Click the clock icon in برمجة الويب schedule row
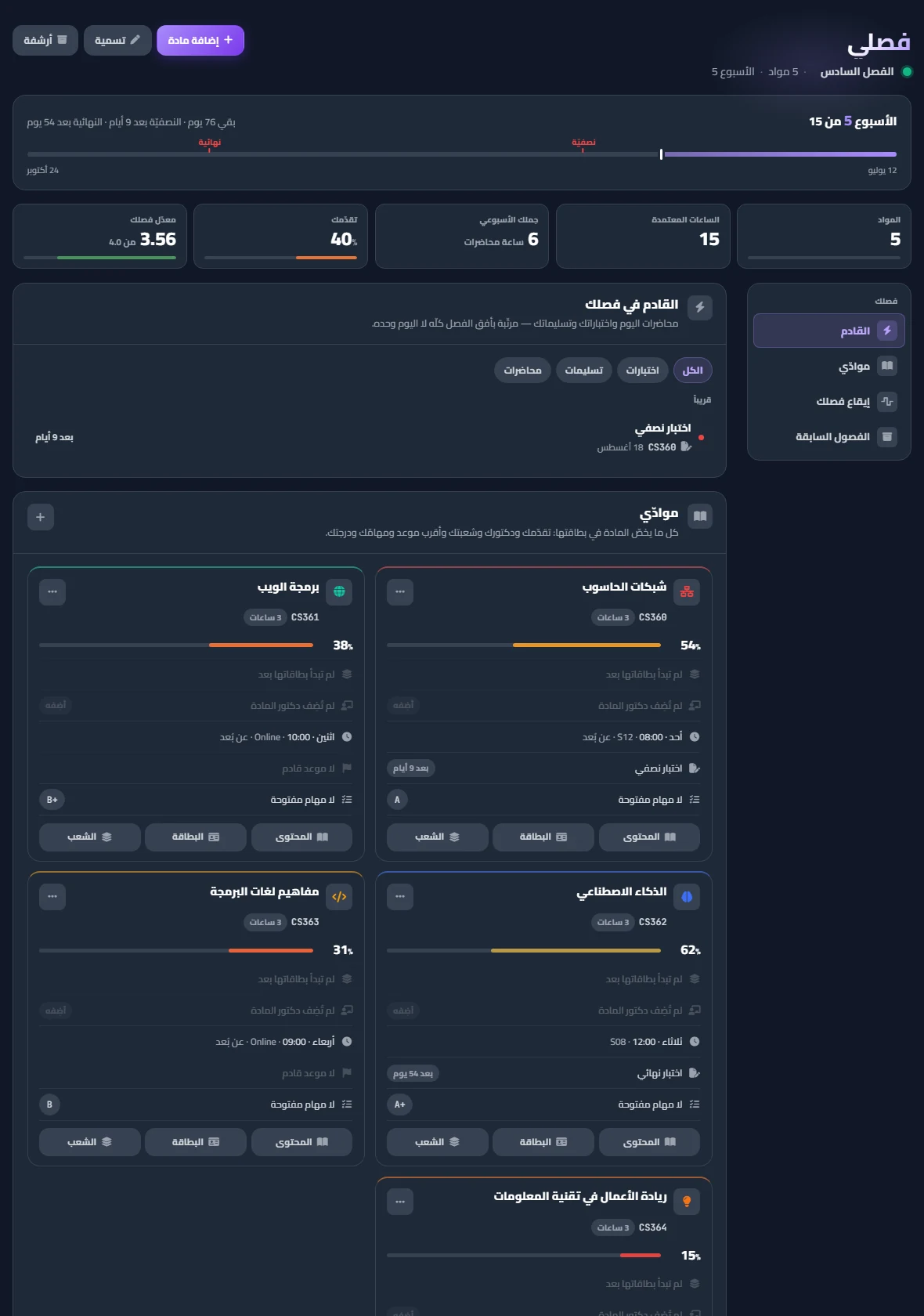924x1316 pixels. click(347, 737)
